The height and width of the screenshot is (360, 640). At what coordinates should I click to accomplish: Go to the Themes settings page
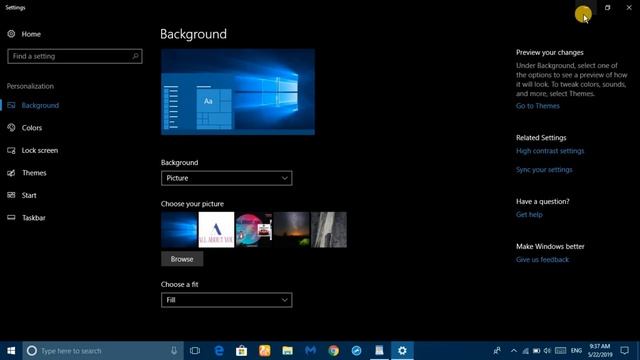click(34, 173)
